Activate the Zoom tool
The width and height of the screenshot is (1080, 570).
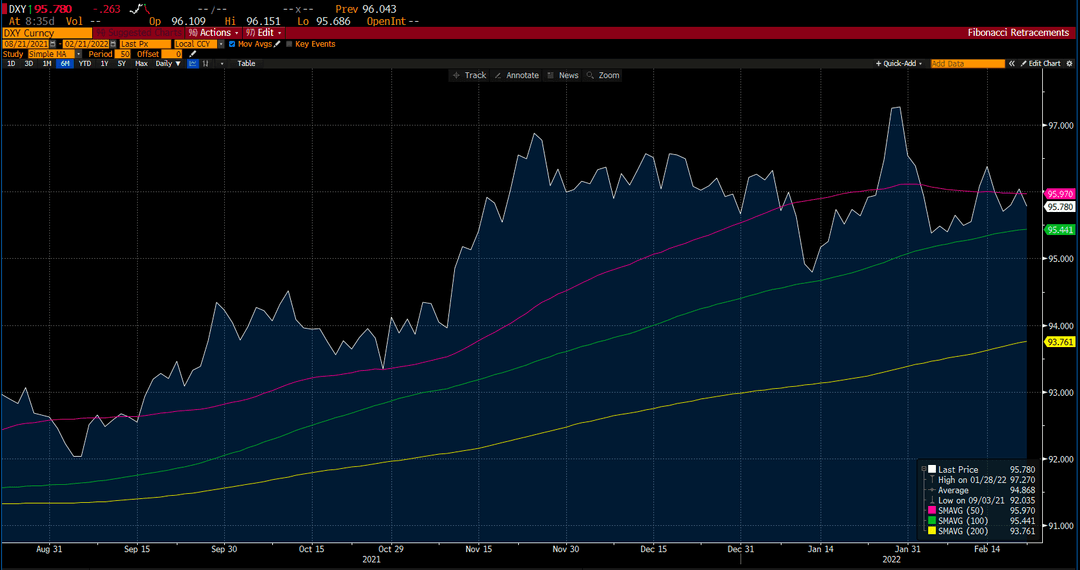[x=603, y=75]
